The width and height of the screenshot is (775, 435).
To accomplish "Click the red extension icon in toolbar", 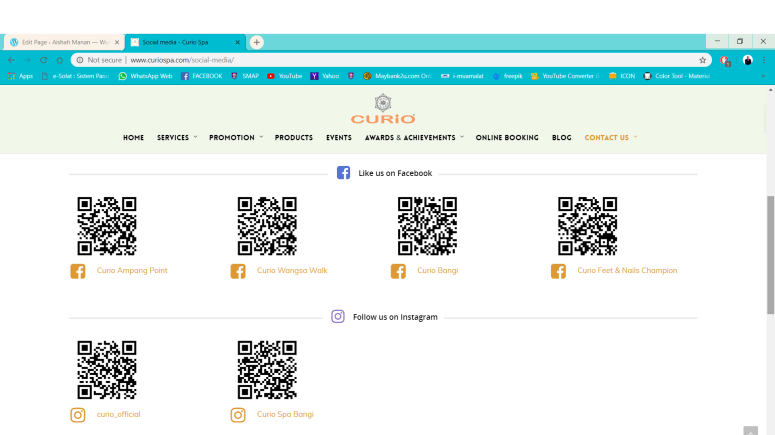I will (725, 61).
